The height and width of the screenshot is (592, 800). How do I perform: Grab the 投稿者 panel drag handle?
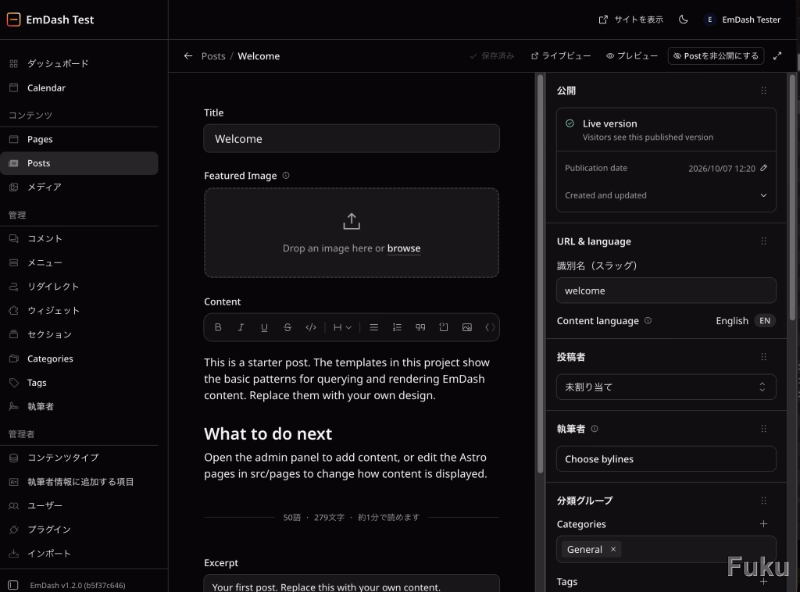[x=764, y=357]
